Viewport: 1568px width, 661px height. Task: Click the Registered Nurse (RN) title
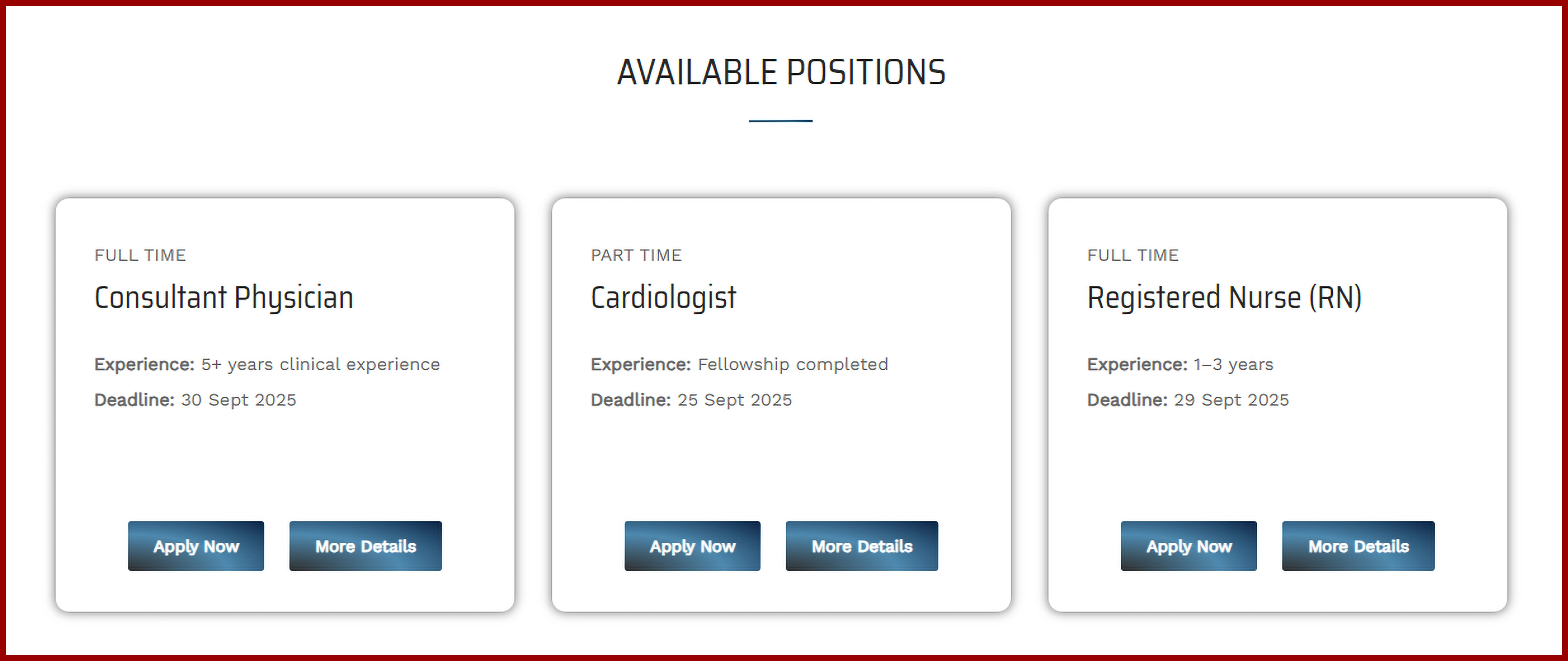pos(1224,297)
